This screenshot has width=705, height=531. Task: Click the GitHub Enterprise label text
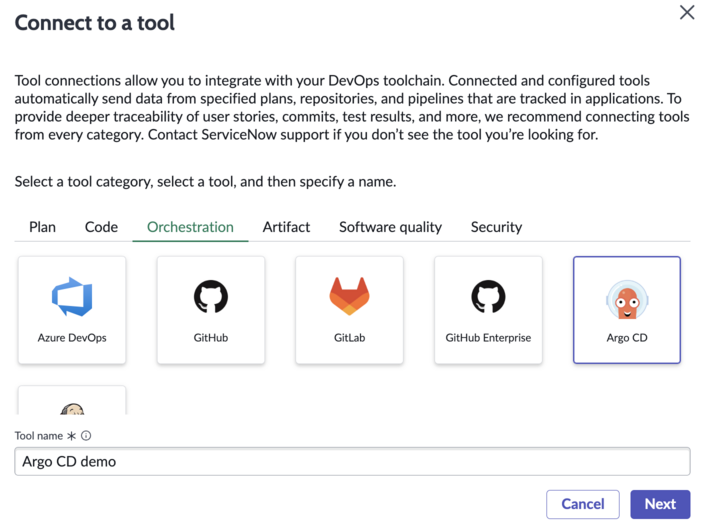coord(488,338)
